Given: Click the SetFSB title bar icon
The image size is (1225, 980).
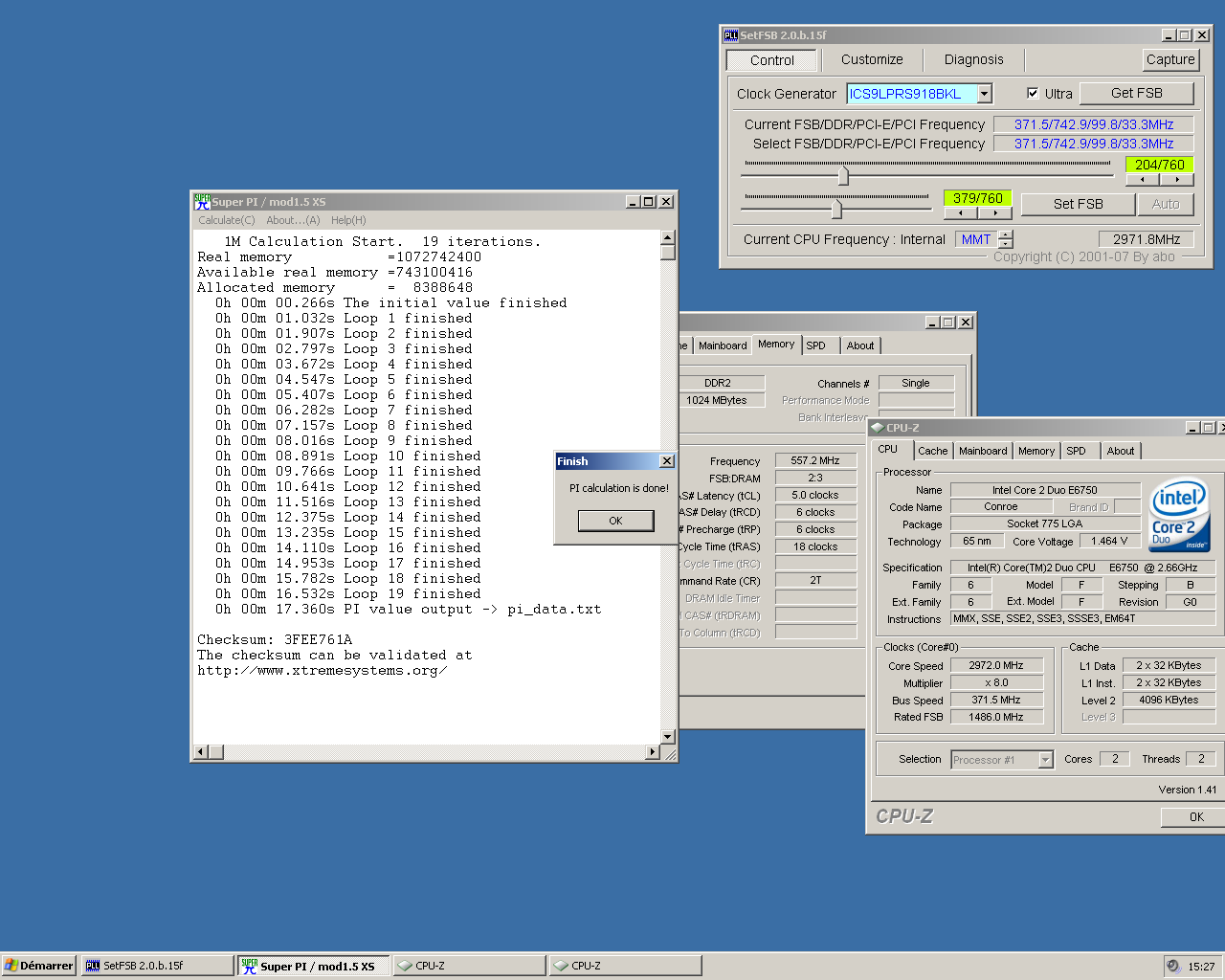Looking at the screenshot, I should [731, 35].
